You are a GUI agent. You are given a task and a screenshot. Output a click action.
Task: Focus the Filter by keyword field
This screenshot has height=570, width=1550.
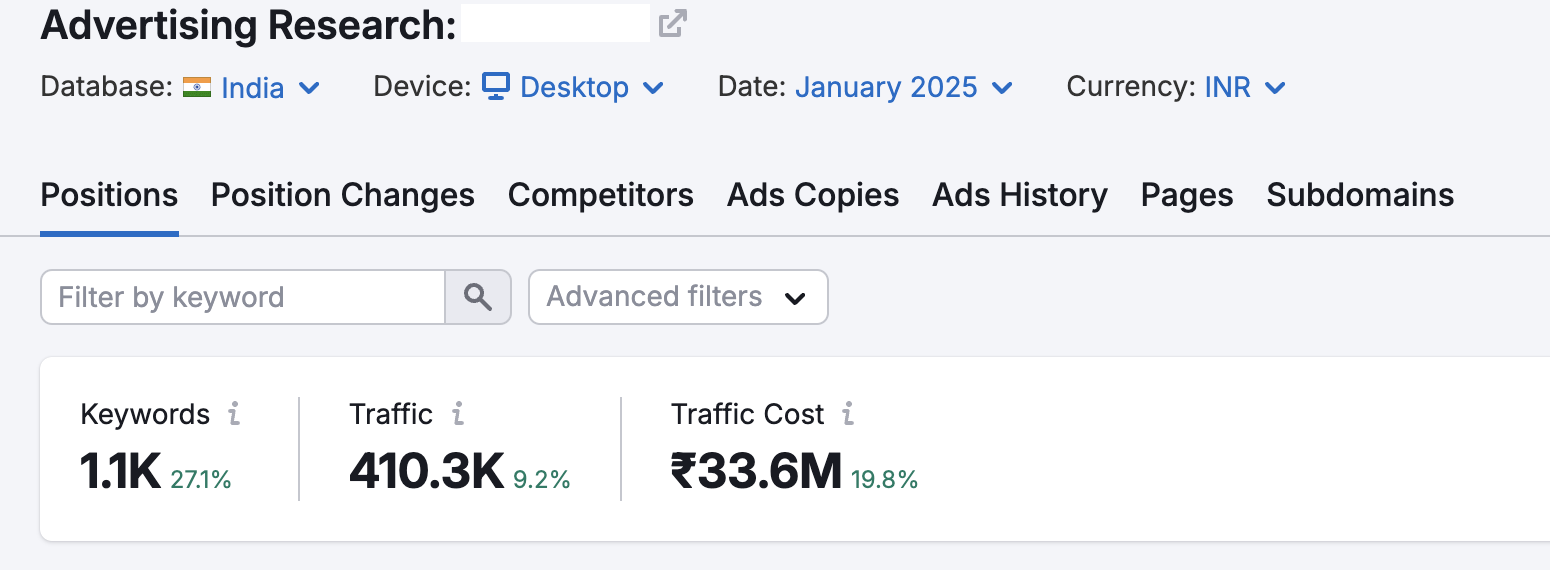tap(243, 297)
